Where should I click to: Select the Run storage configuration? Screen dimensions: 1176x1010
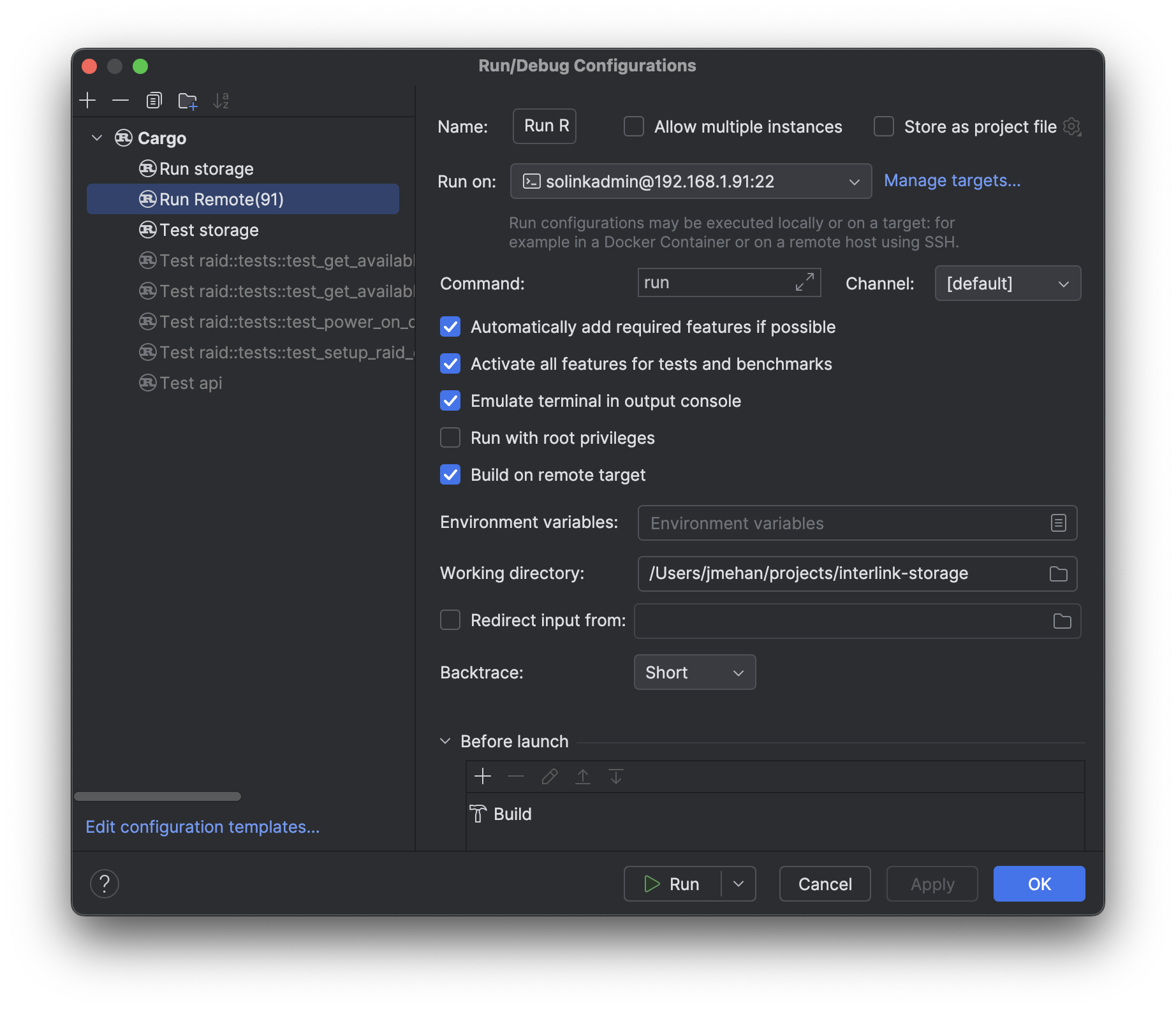206,169
